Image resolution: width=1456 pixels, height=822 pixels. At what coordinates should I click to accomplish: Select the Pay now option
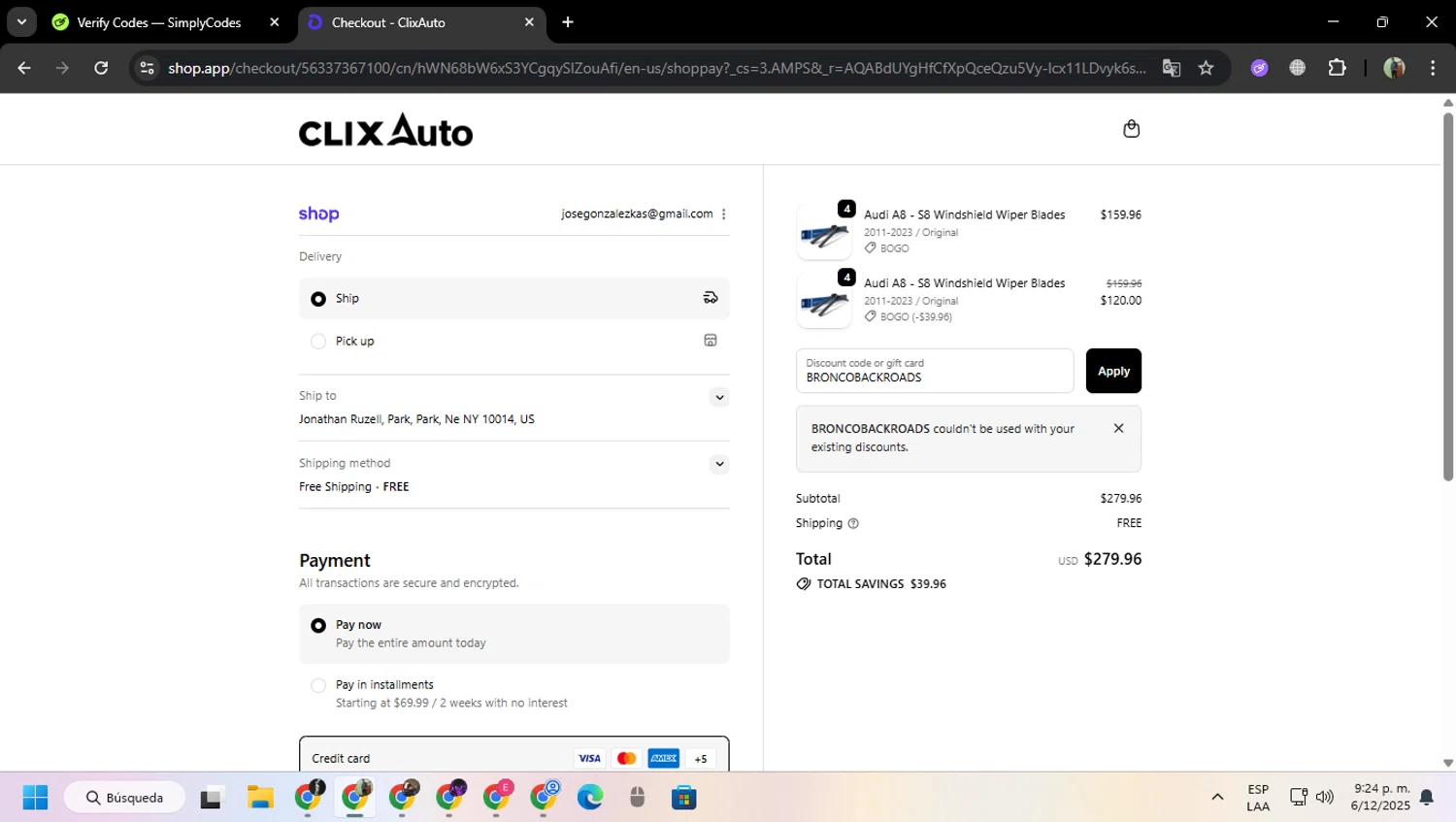coord(318,626)
